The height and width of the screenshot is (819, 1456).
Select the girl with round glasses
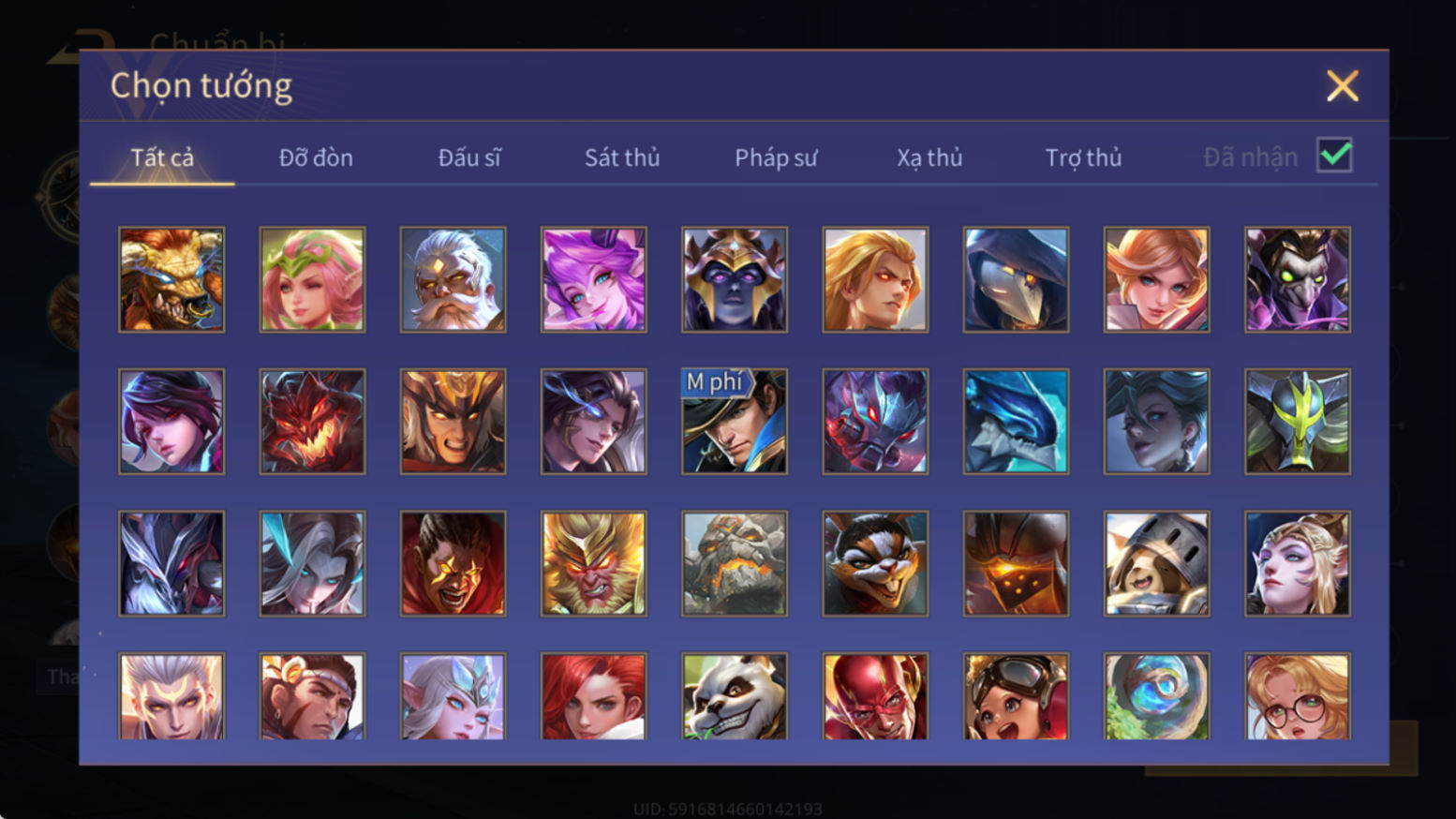1298,696
